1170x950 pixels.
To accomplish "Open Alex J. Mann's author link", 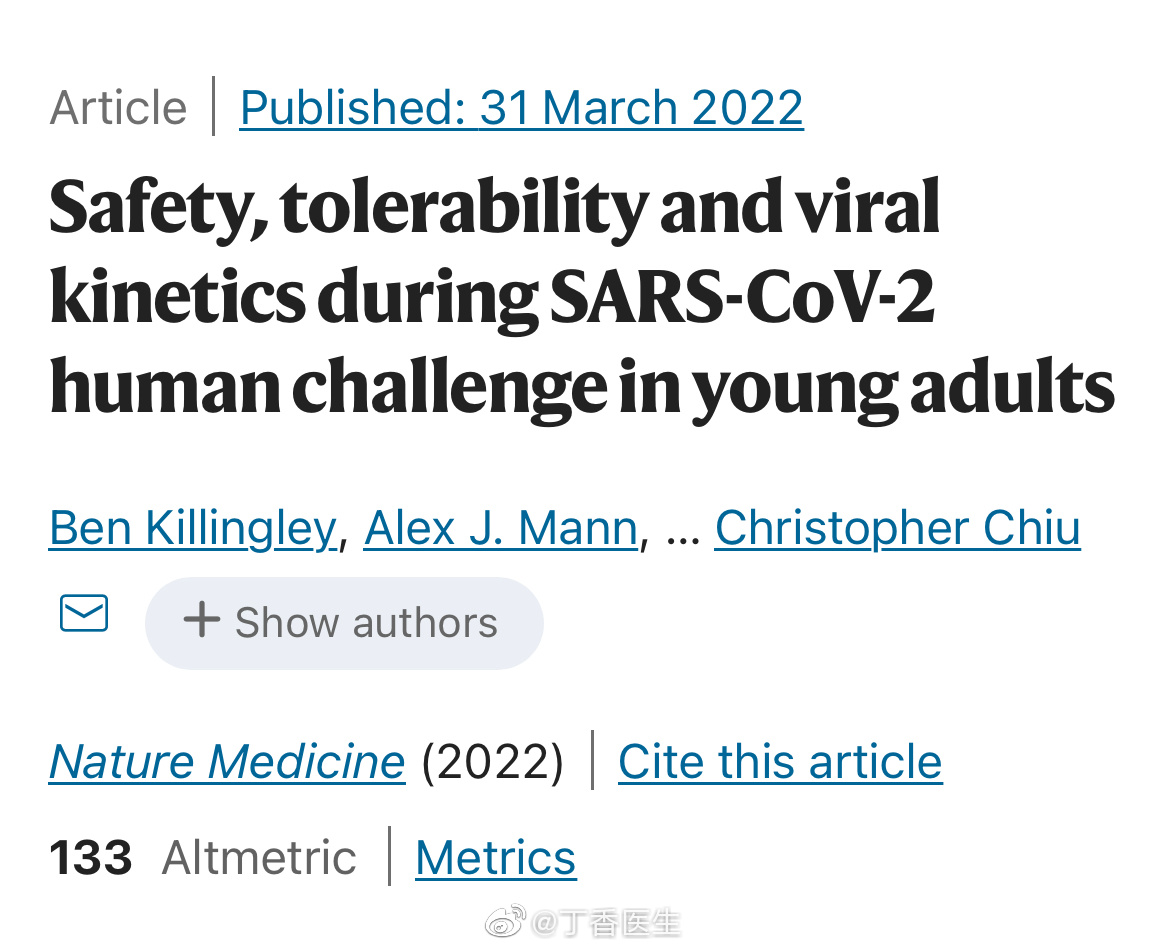I will click(x=501, y=528).
